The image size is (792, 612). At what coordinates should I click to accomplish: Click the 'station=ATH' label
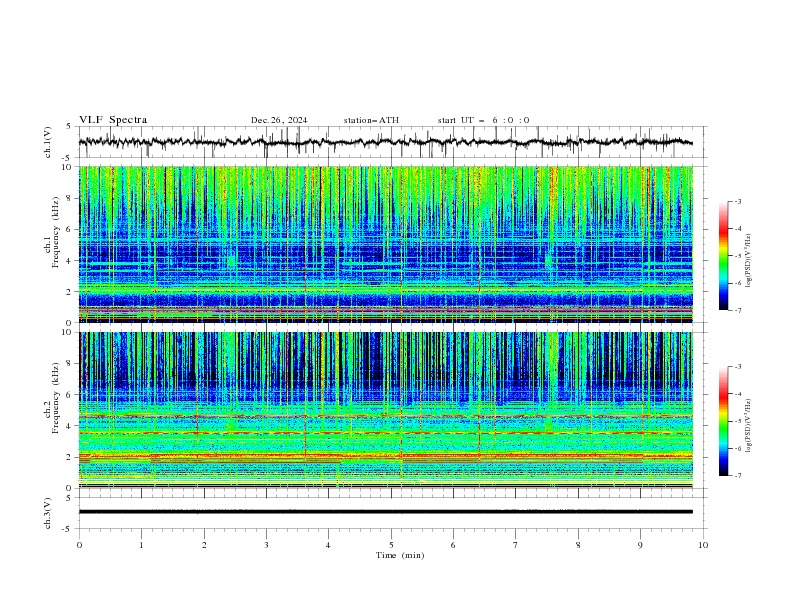click(x=371, y=120)
